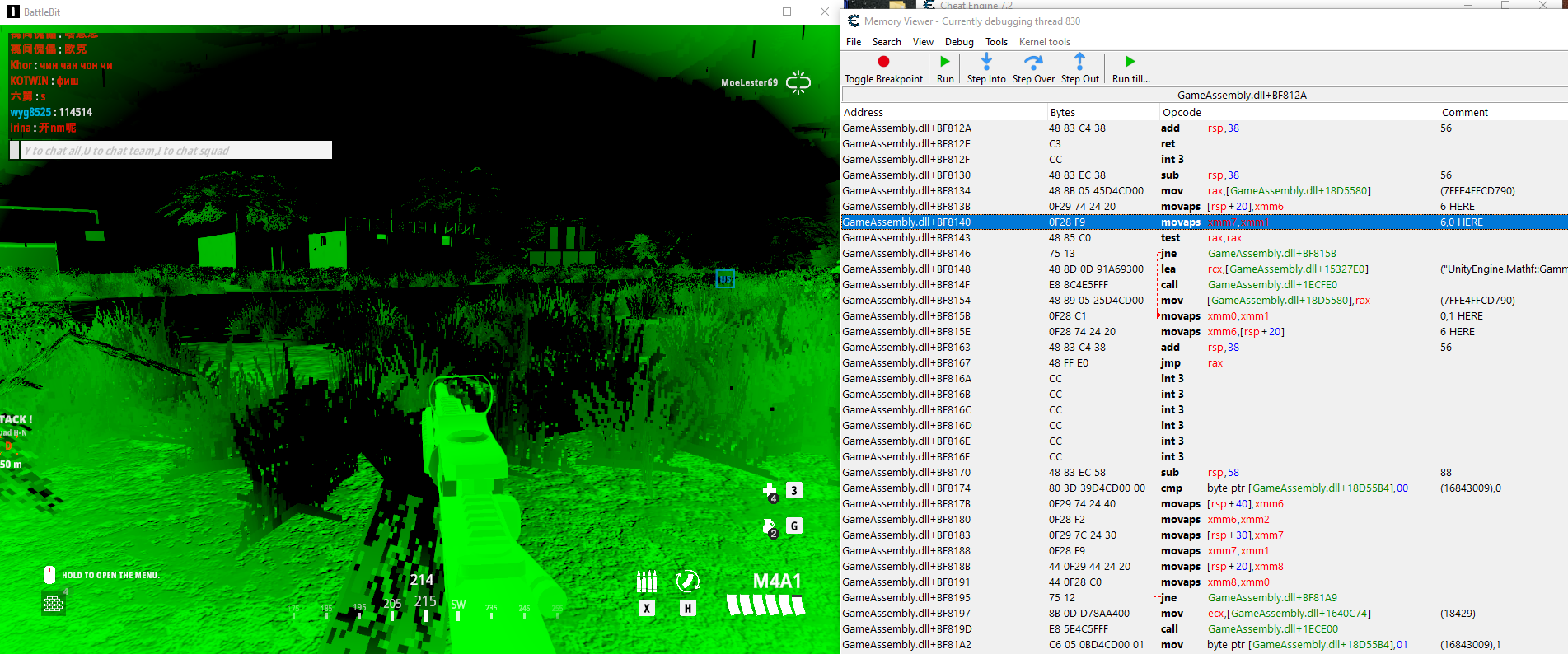The height and width of the screenshot is (654, 1568).
Task: Click the grenade icon beside key G
Action: 770,528
